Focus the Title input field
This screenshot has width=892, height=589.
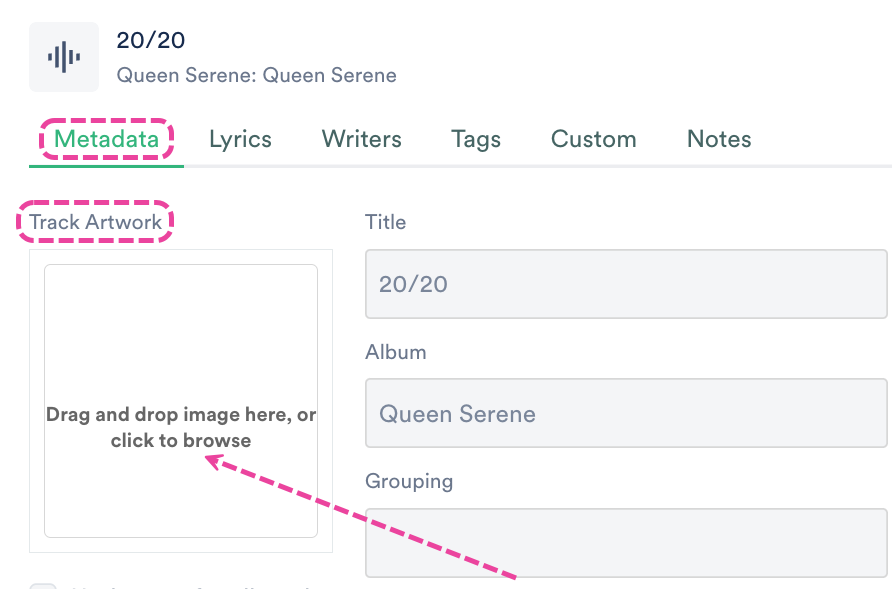pos(626,284)
